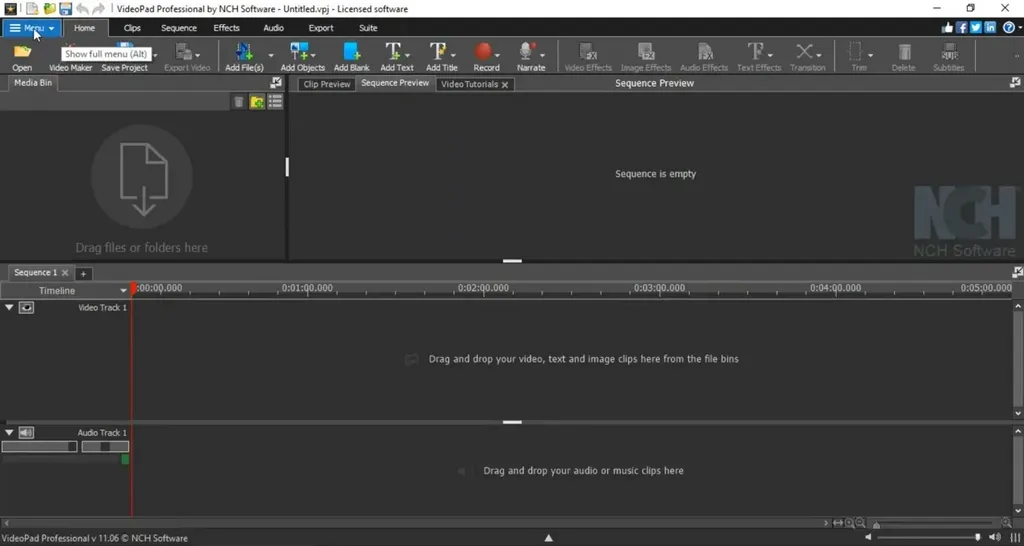Close the Sequence 1 tab
The width and height of the screenshot is (1024, 546).
coord(65,273)
